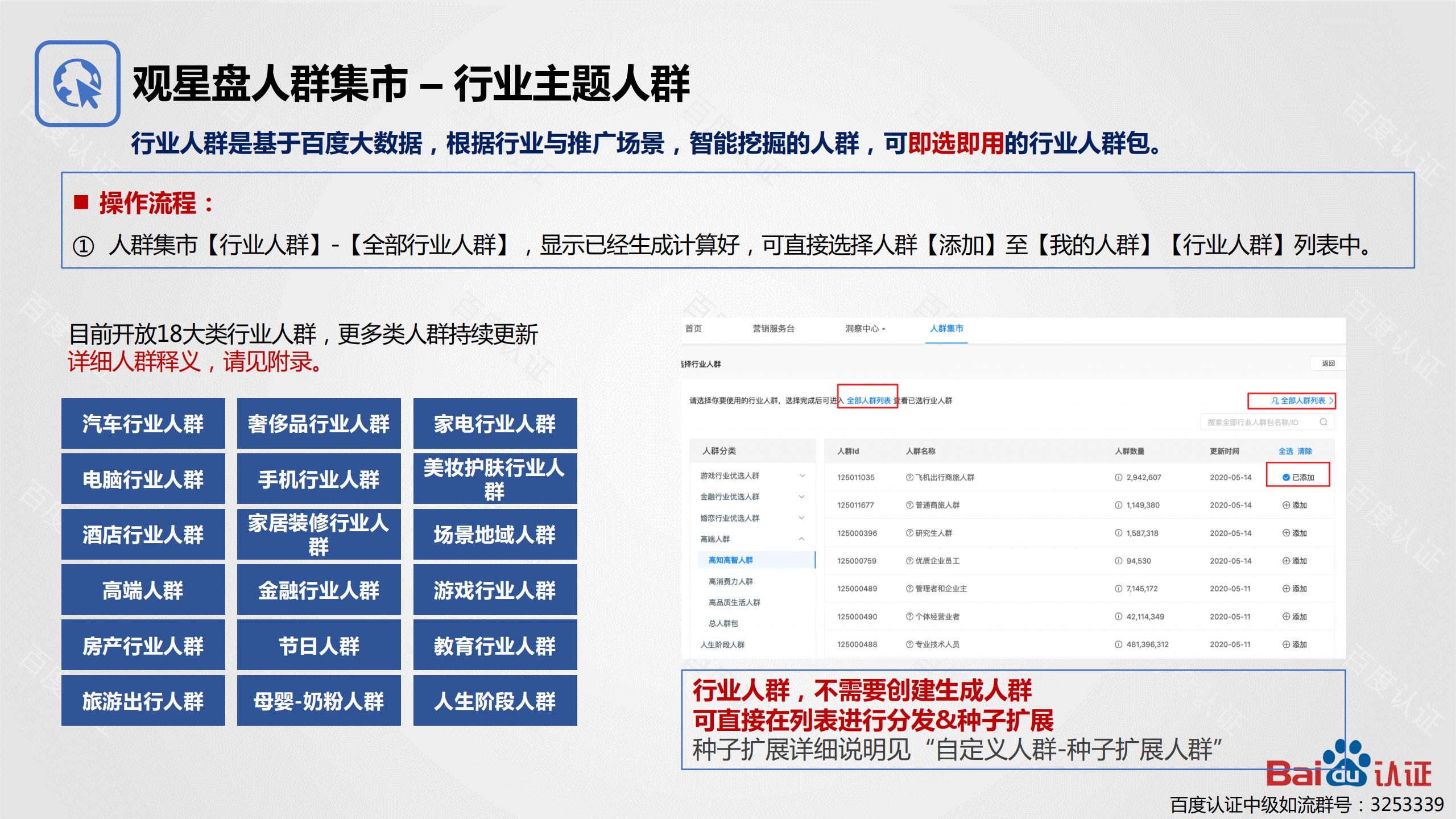The width and height of the screenshot is (1456, 819).
Task: Expand 金融行业优选人群 category chevron
Action: [802, 497]
